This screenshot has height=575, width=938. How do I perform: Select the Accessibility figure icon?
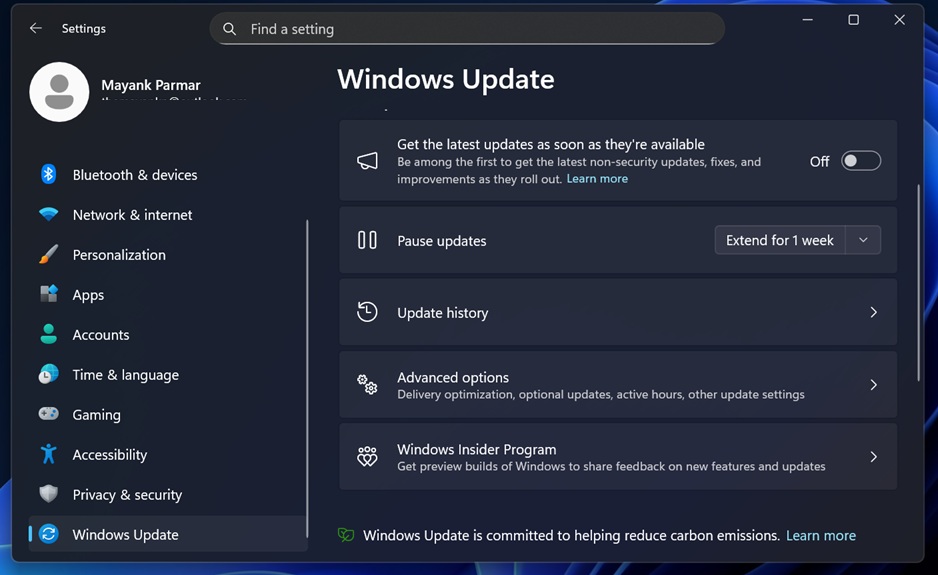48,455
